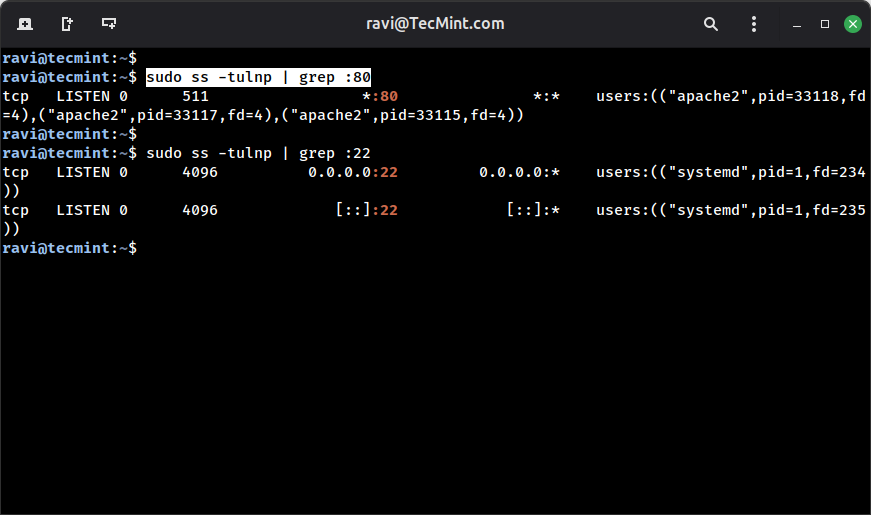The image size is (871, 515).
Task: Open terminal search with magnifier icon
Action: (x=710, y=24)
